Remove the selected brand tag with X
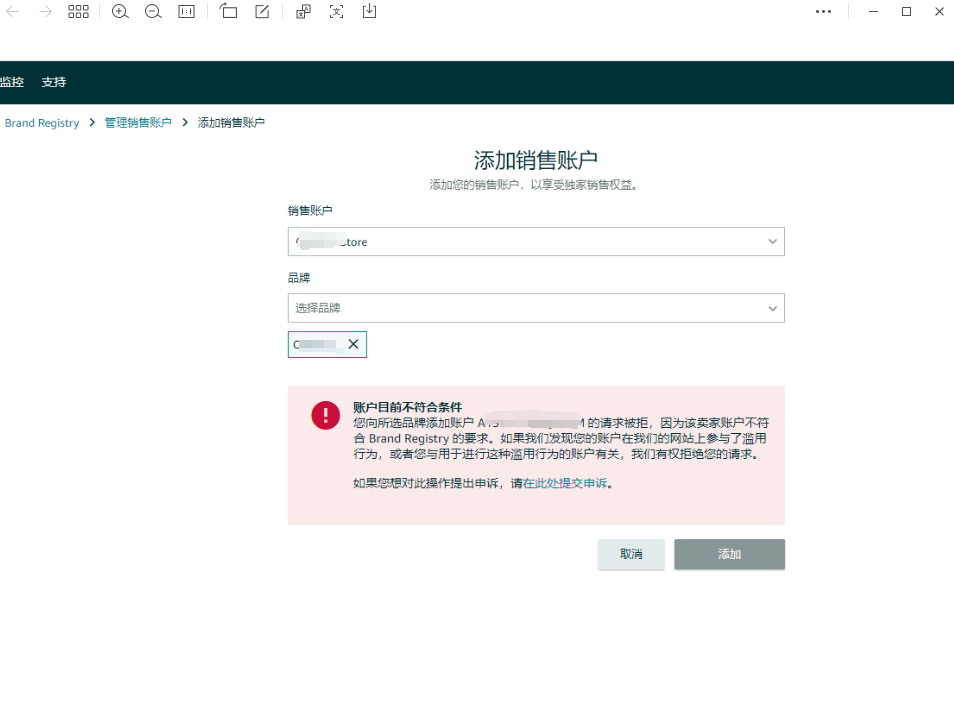The image size is (954, 713). [x=353, y=344]
